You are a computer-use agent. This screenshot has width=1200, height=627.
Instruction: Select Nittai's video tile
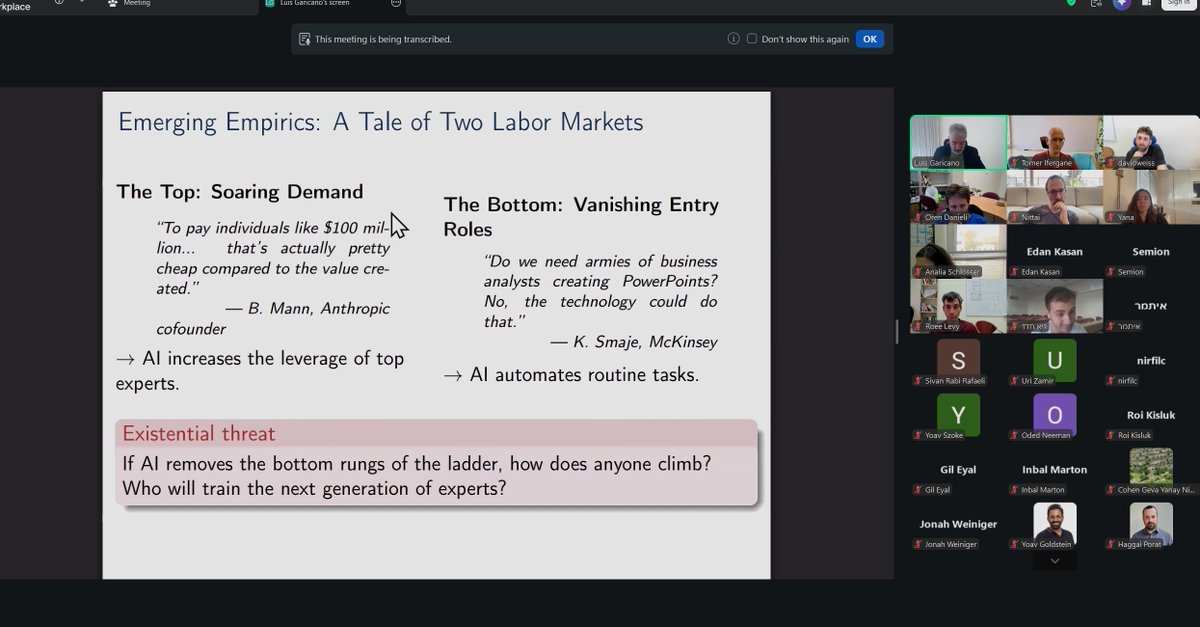coord(1055,197)
